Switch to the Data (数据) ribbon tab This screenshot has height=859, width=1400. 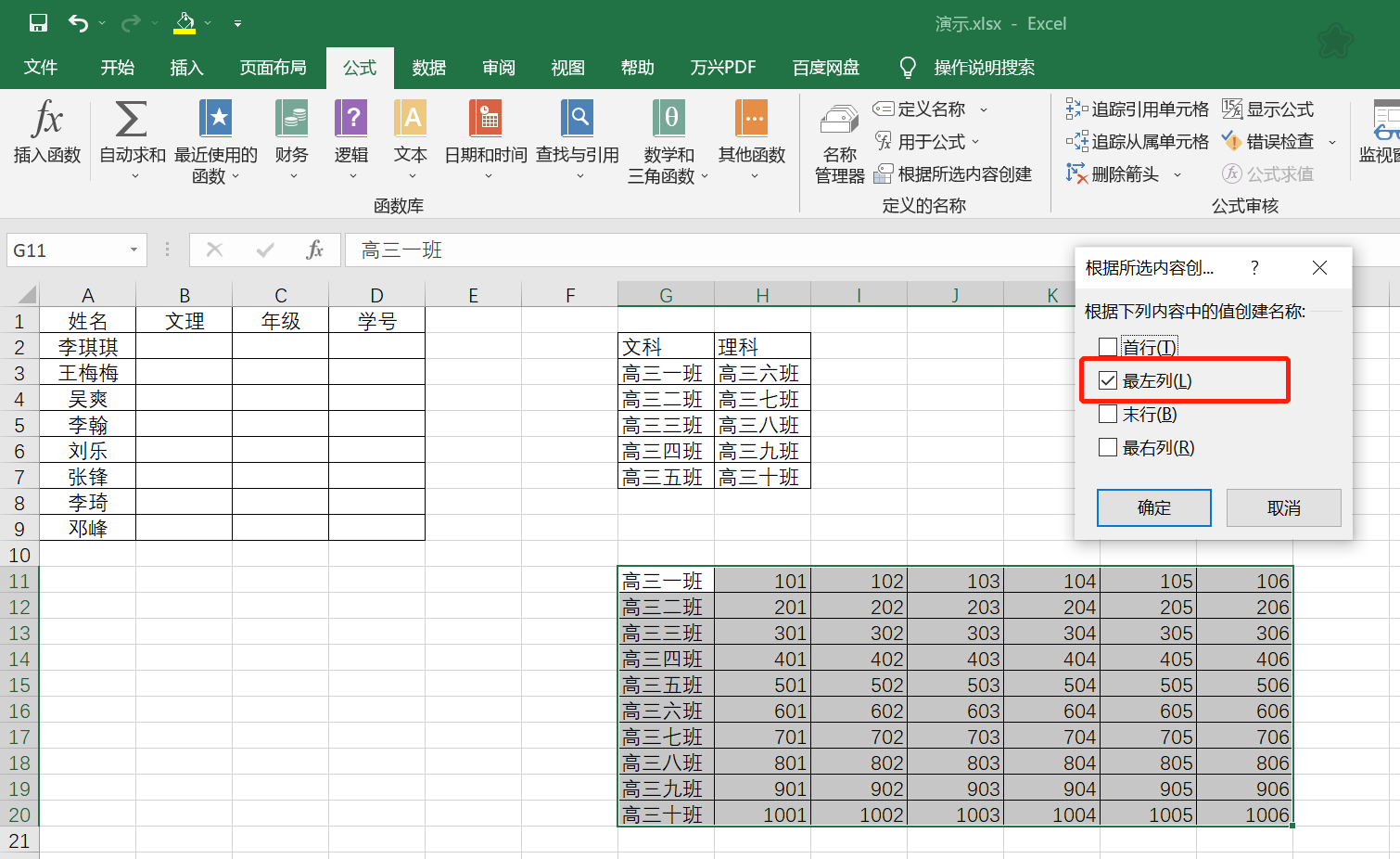428,68
